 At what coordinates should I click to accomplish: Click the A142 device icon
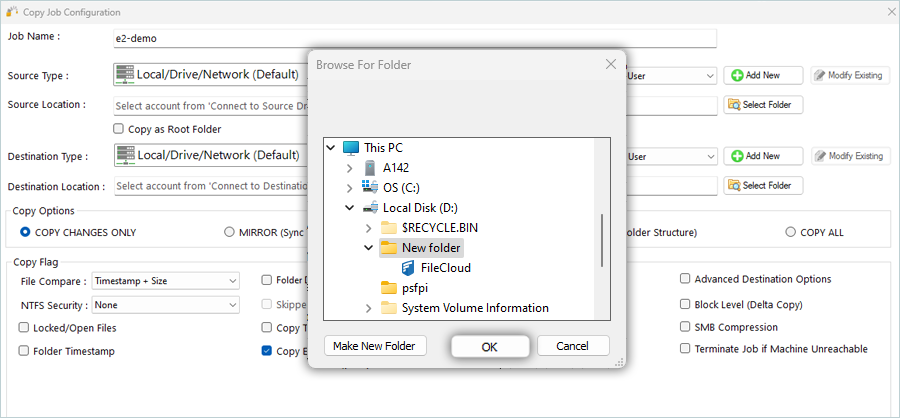pos(370,167)
